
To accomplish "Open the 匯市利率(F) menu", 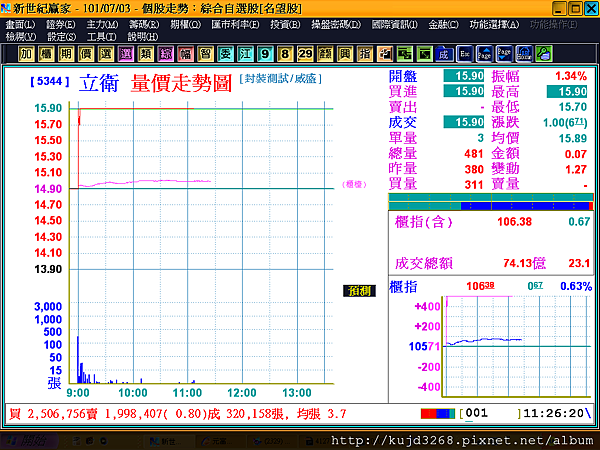I will click(x=235, y=25).
